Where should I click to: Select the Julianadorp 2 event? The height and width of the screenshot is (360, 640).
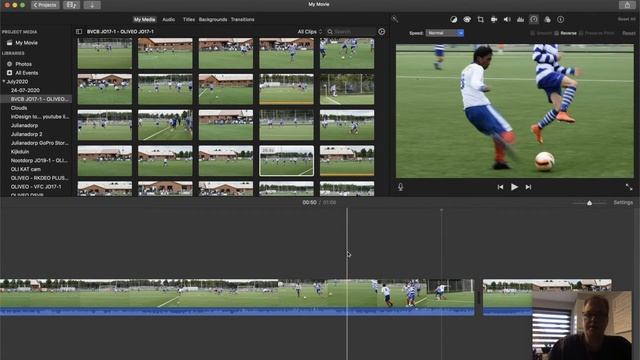click(27, 134)
